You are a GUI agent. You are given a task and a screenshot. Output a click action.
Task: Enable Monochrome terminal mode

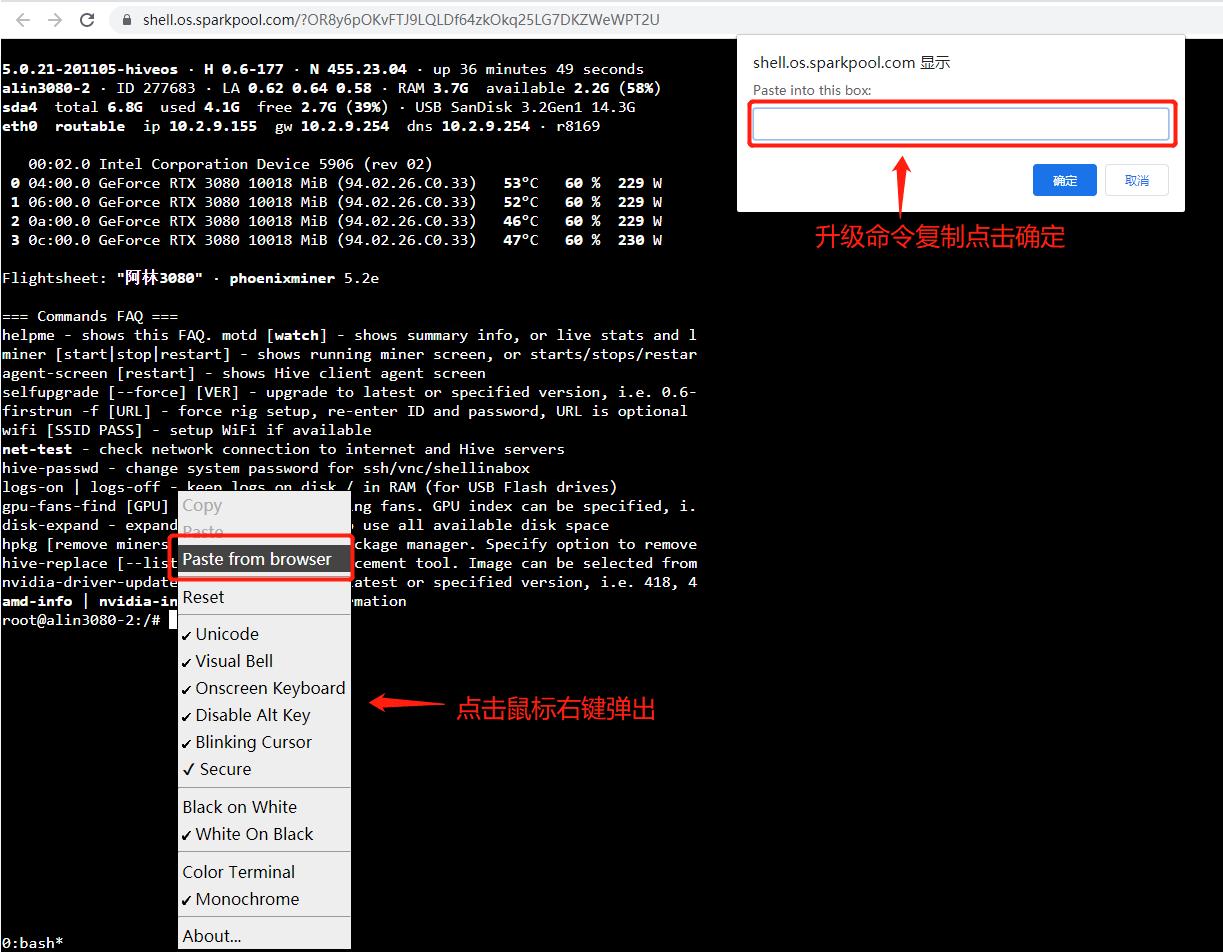[x=242, y=899]
